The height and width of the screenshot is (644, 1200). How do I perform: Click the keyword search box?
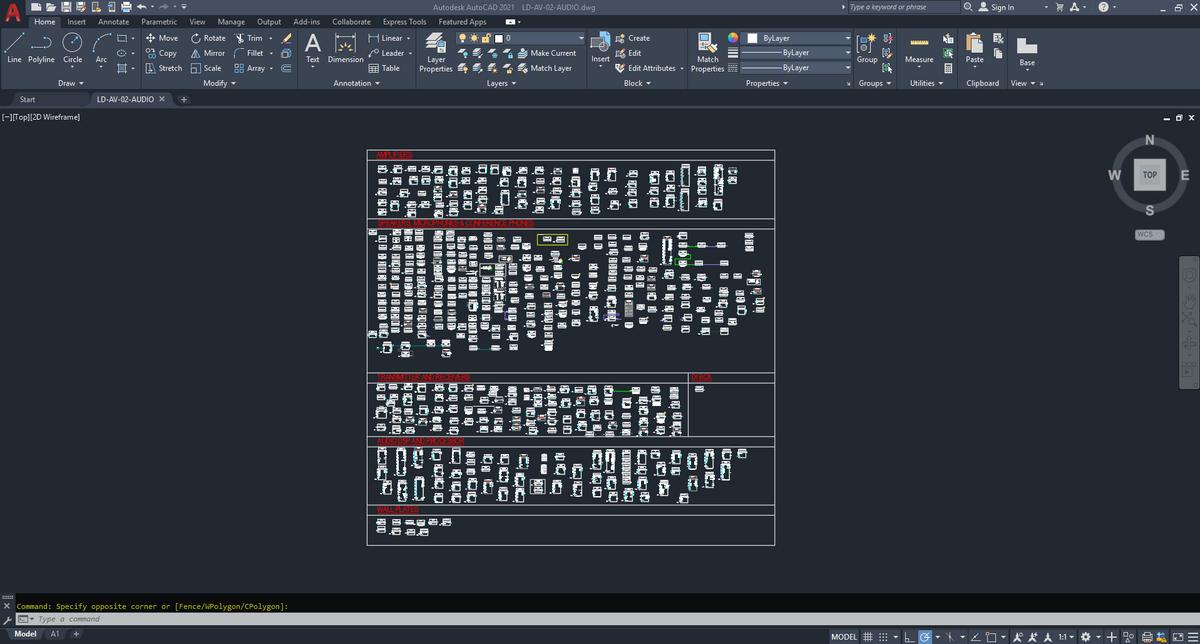coord(902,7)
